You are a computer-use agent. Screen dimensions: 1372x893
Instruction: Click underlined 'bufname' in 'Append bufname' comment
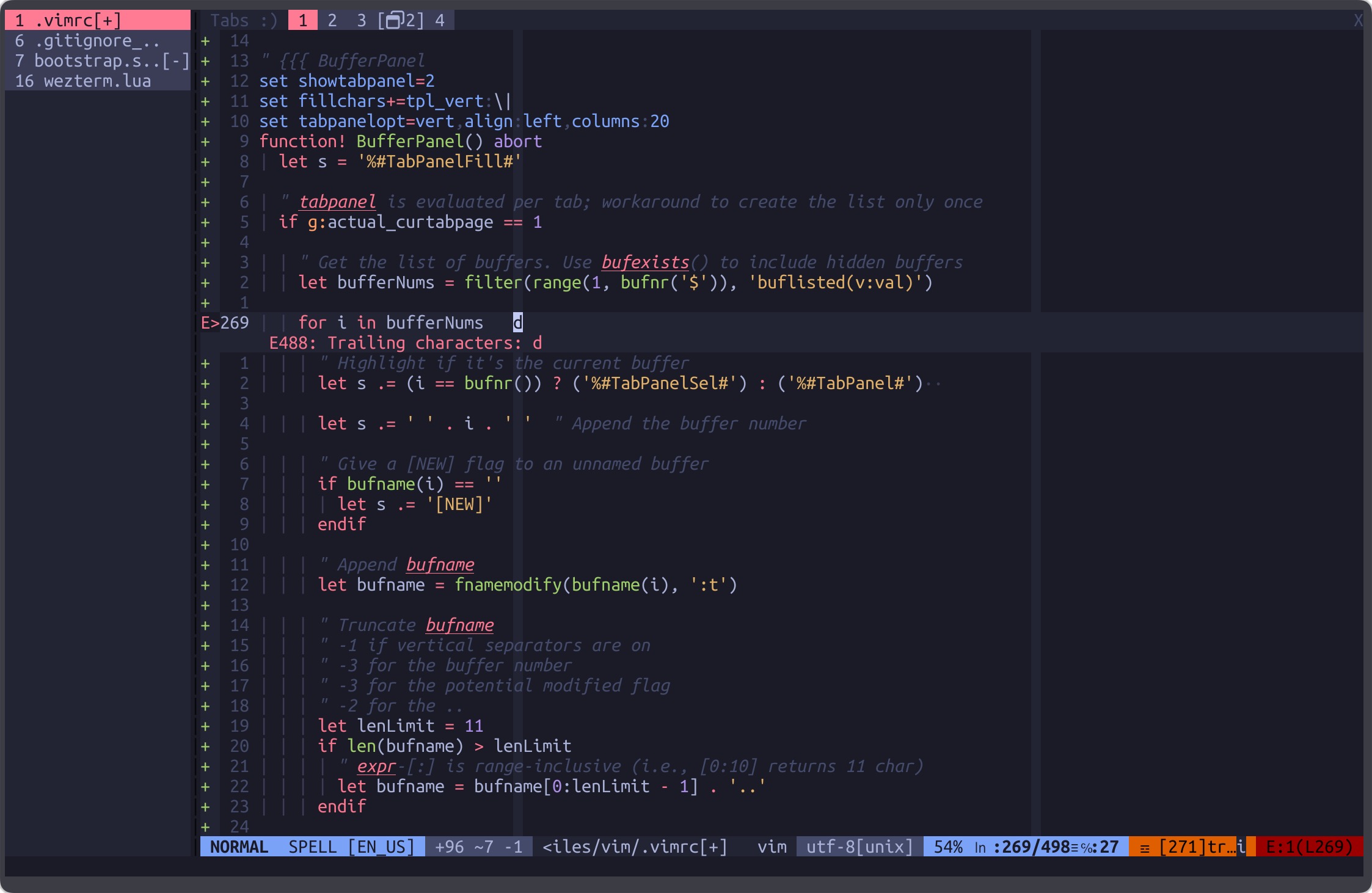pos(440,564)
